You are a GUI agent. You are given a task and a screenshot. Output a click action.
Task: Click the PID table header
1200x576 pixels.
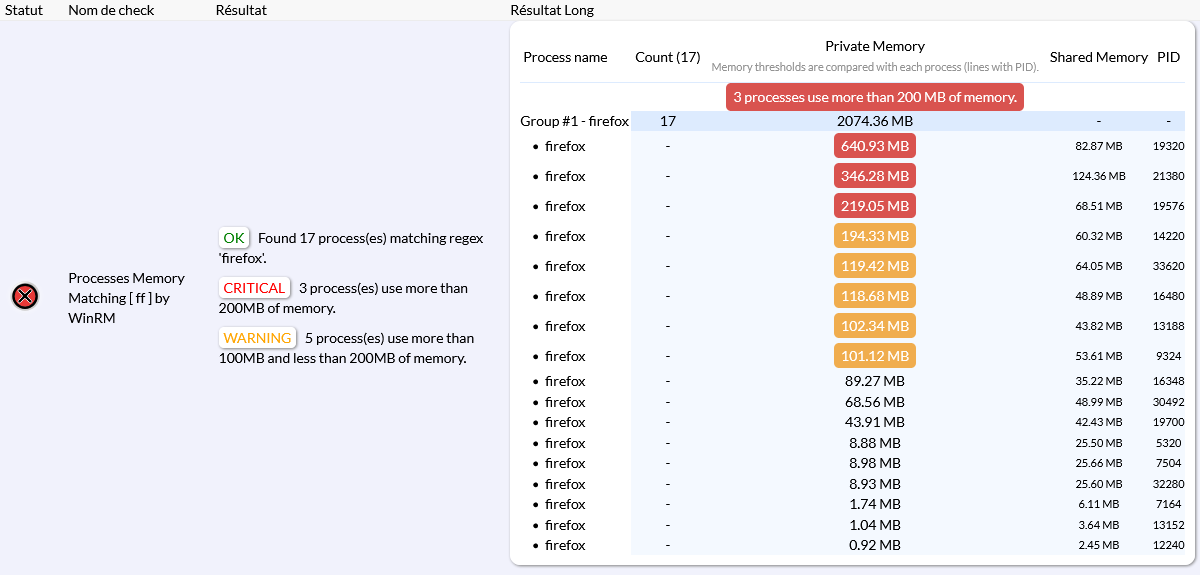(1168, 57)
